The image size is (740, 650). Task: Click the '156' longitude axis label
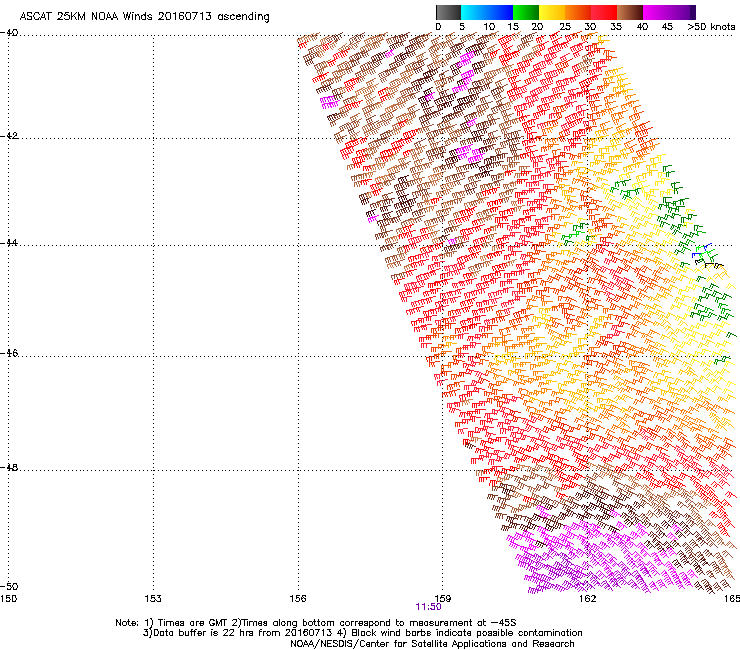(298, 599)
